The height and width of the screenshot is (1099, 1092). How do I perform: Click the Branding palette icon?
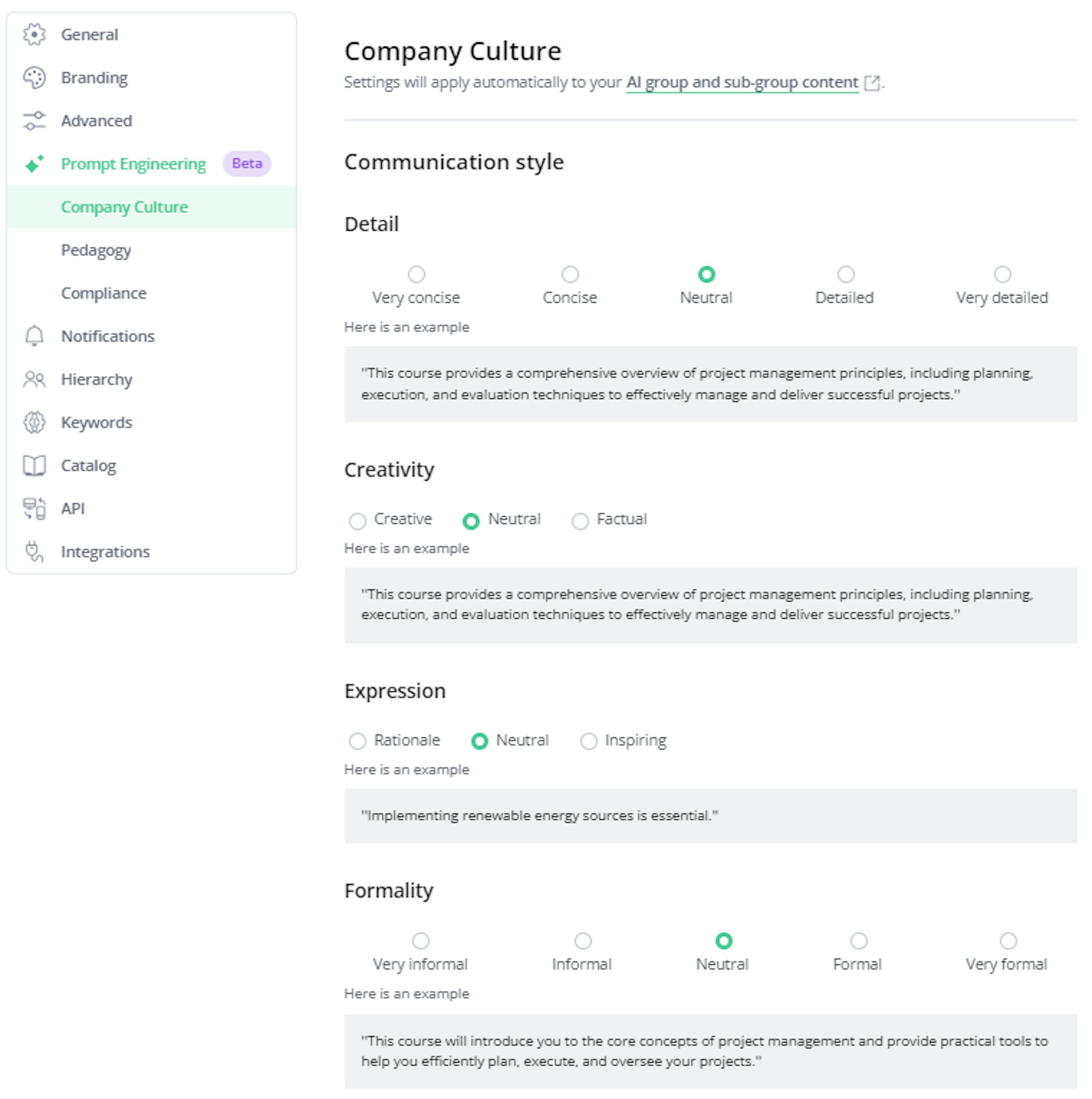34,78
